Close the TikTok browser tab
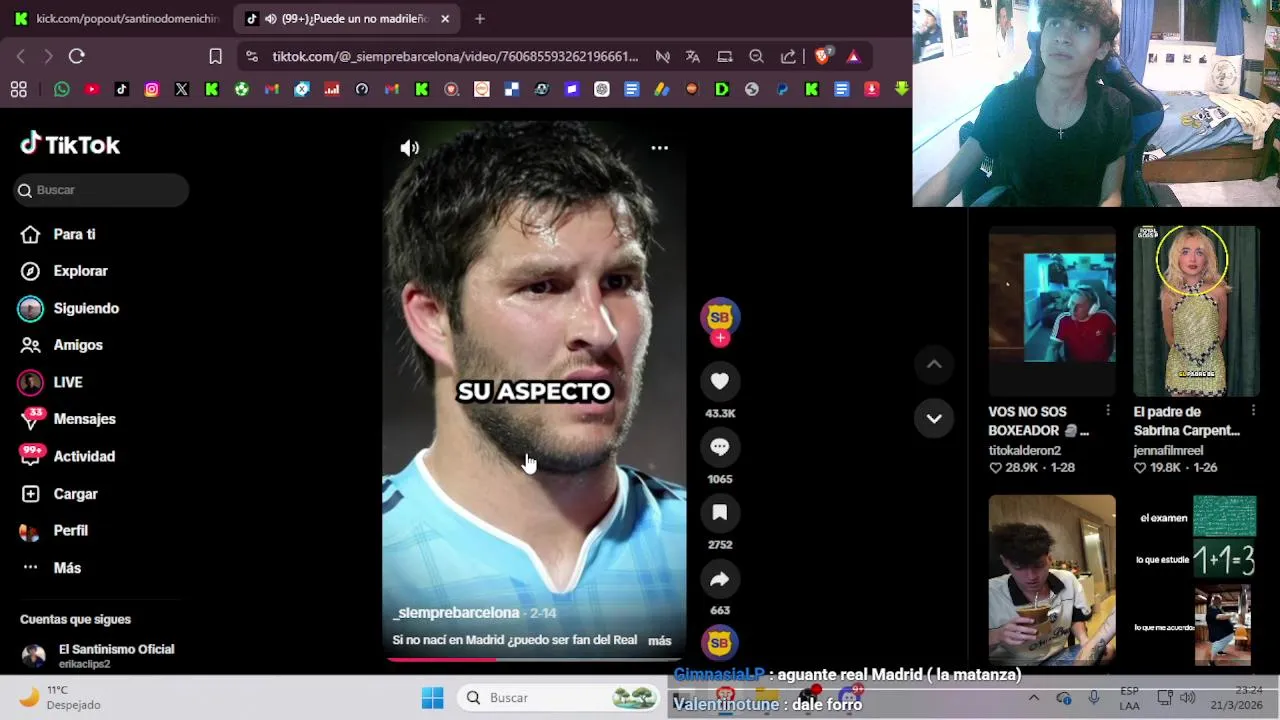1280x720 pixels. click(x=445, y=19)
